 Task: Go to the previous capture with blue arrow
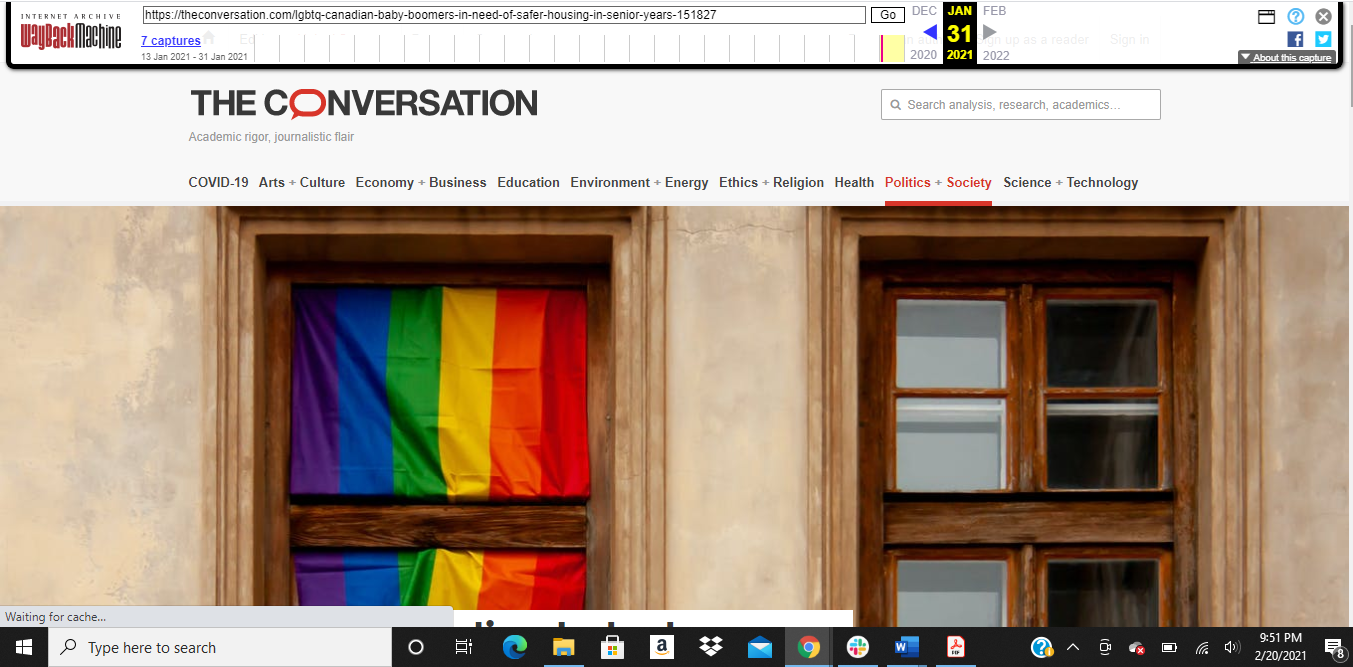tap(929, 33)
